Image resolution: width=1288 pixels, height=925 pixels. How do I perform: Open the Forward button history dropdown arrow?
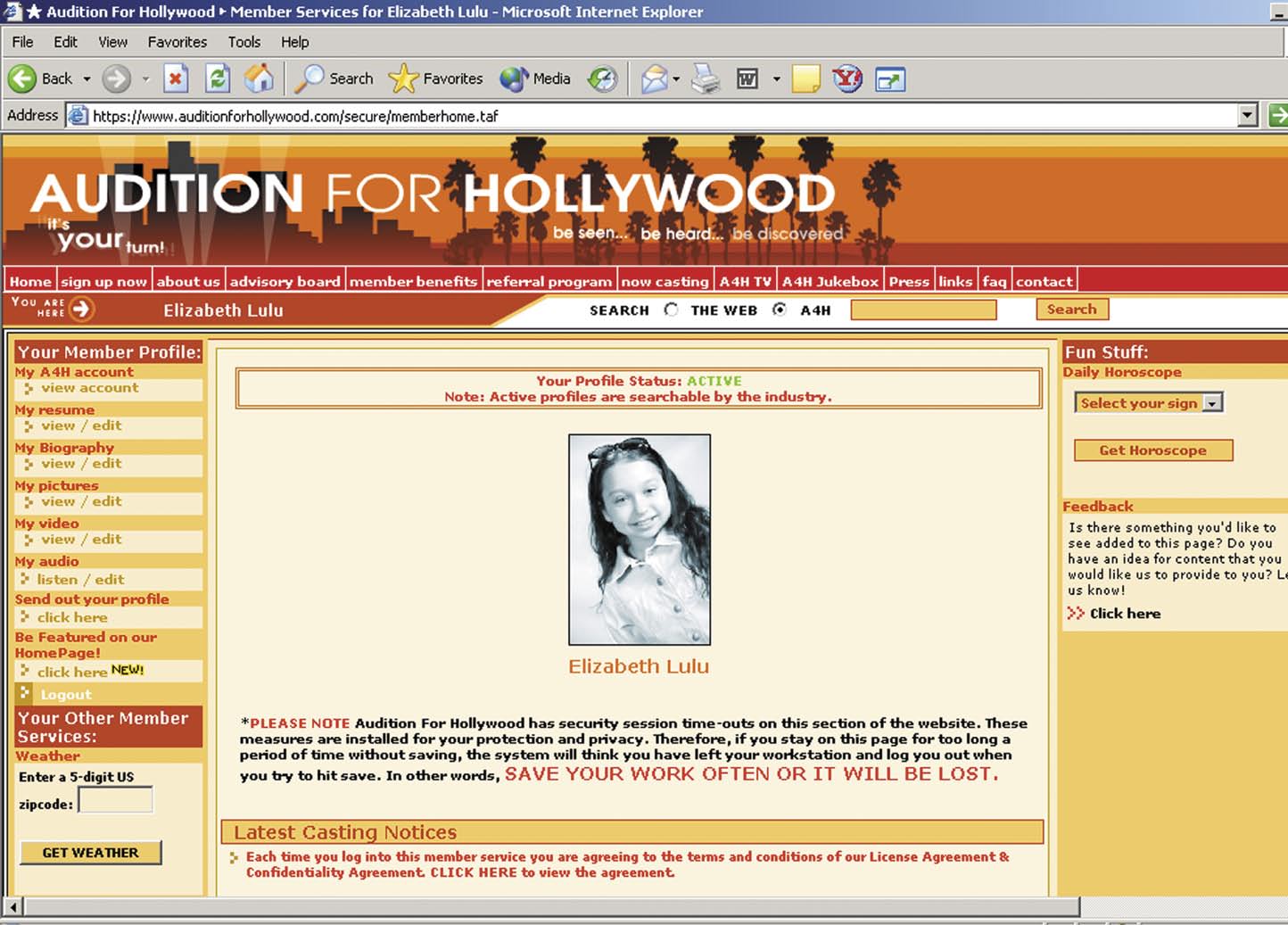tap(145, 79)
